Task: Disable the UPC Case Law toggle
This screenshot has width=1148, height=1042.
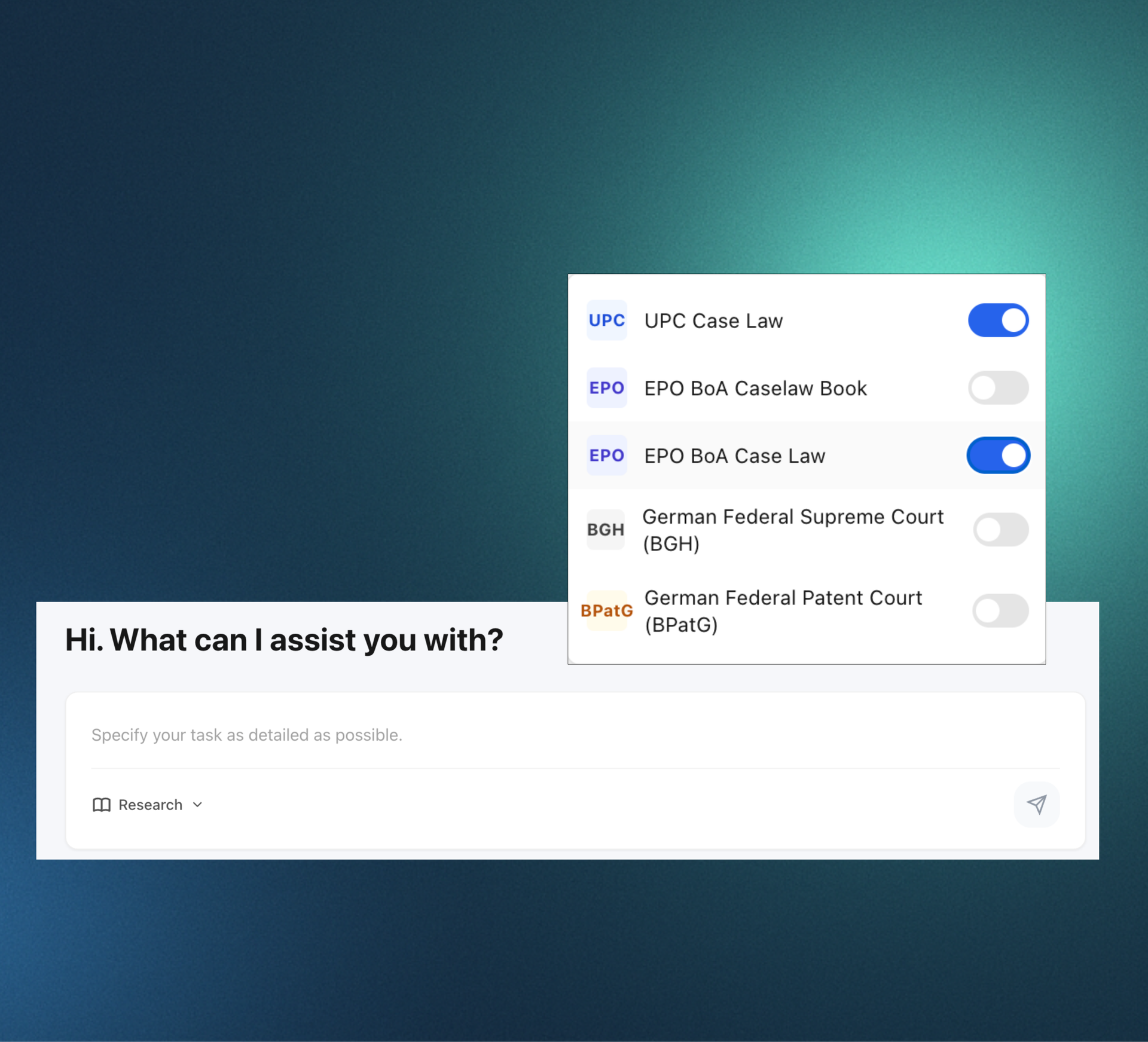Action: point(998,320)
